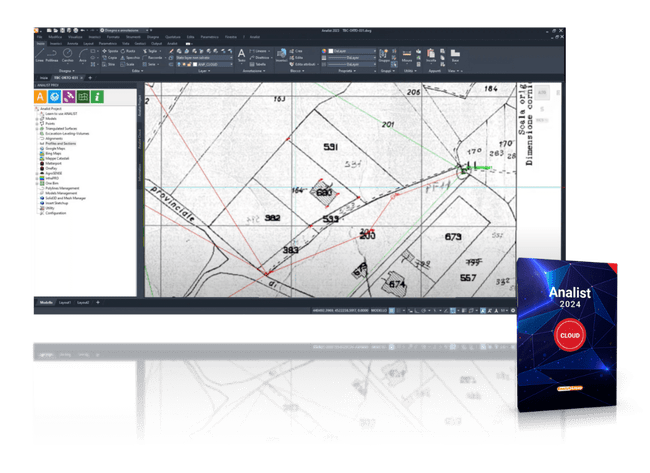Select the Inizio document tab
The image size is (650, 473).
[44, 78]
